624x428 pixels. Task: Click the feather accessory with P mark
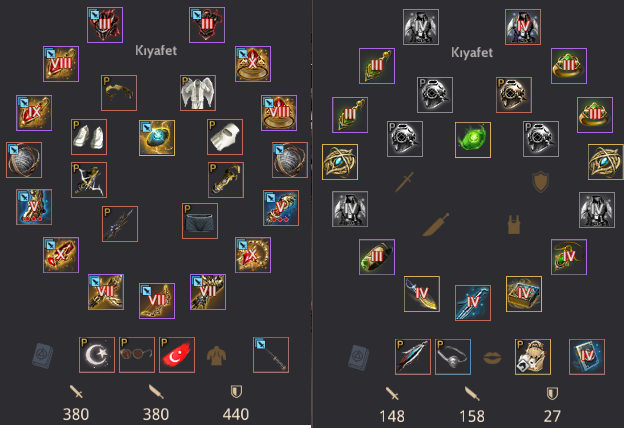click(413, 357)
